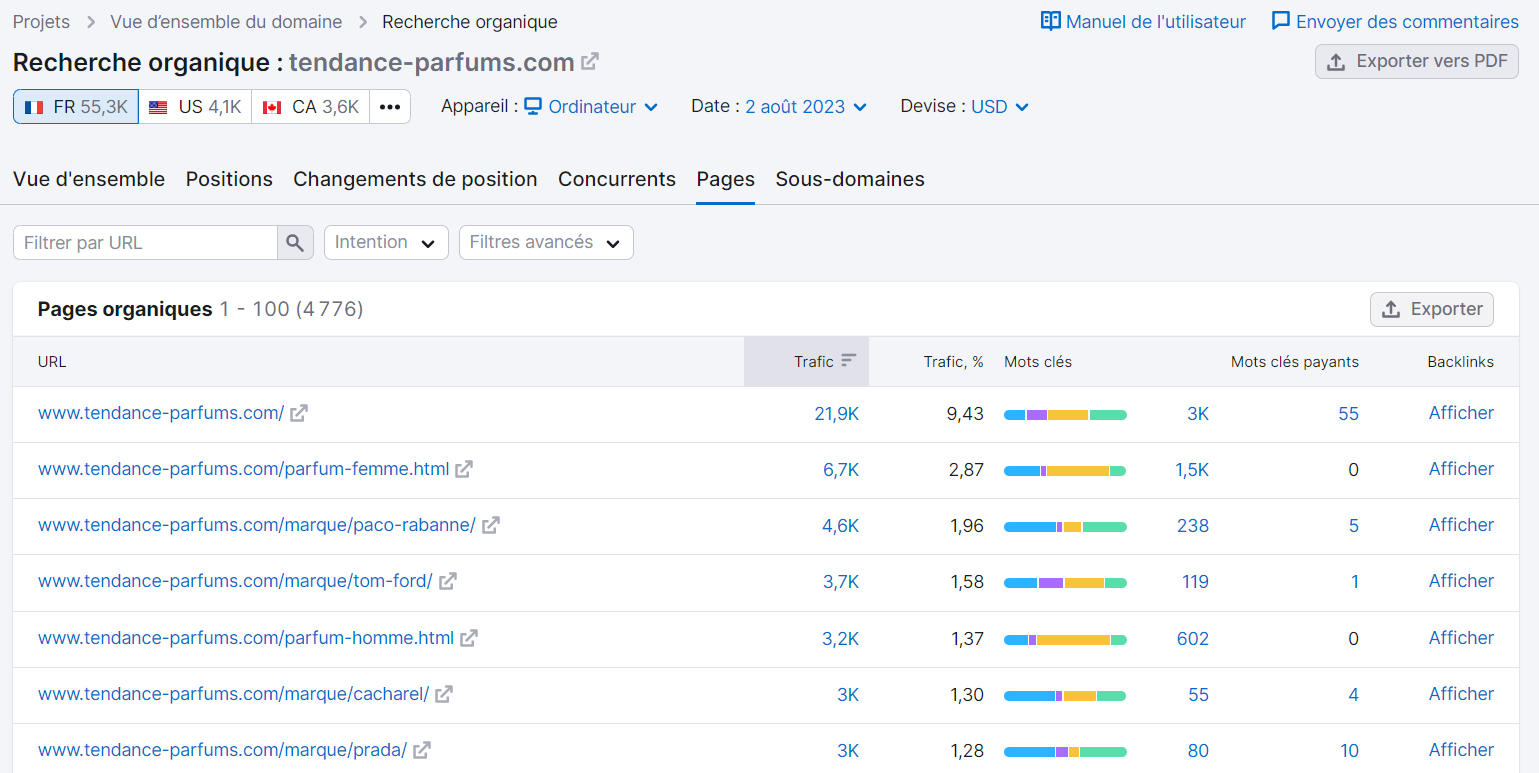Switch to the Sous-domaines tab

point(850,179)
